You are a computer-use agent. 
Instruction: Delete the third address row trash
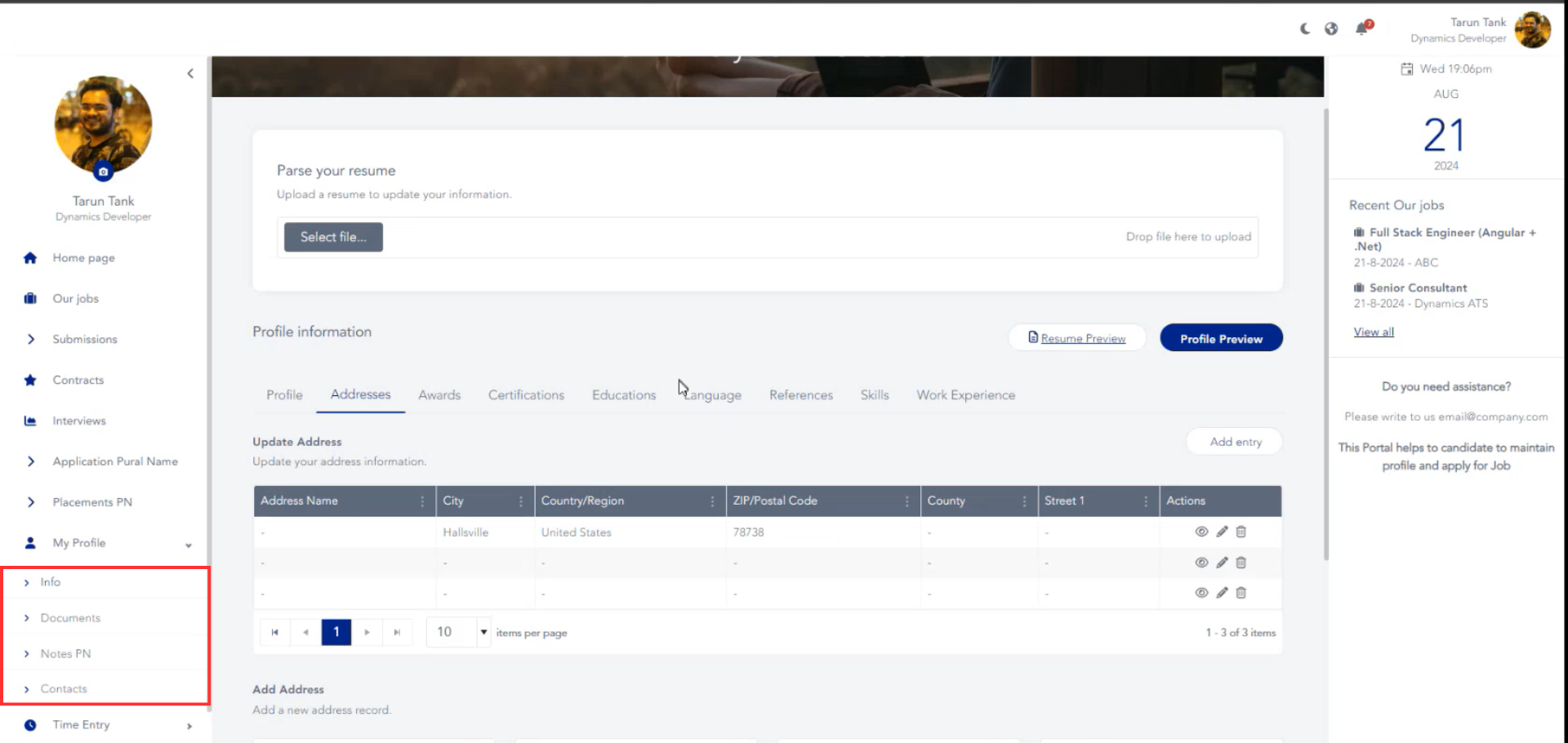1241,593
